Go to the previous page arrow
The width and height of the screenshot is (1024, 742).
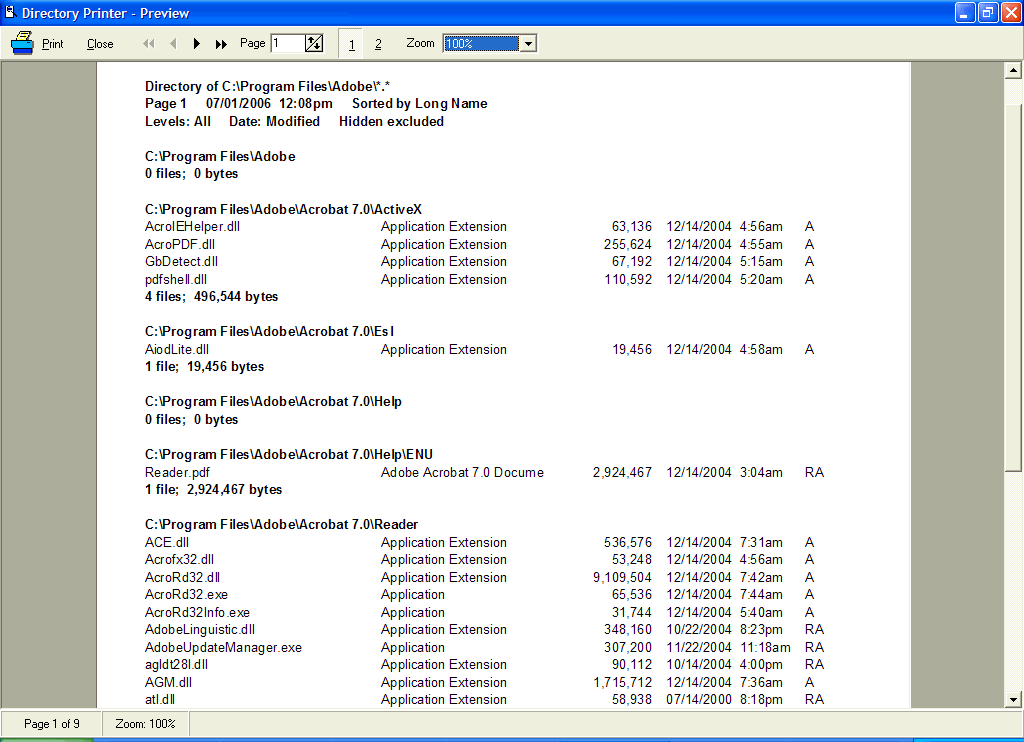(173, 44)
